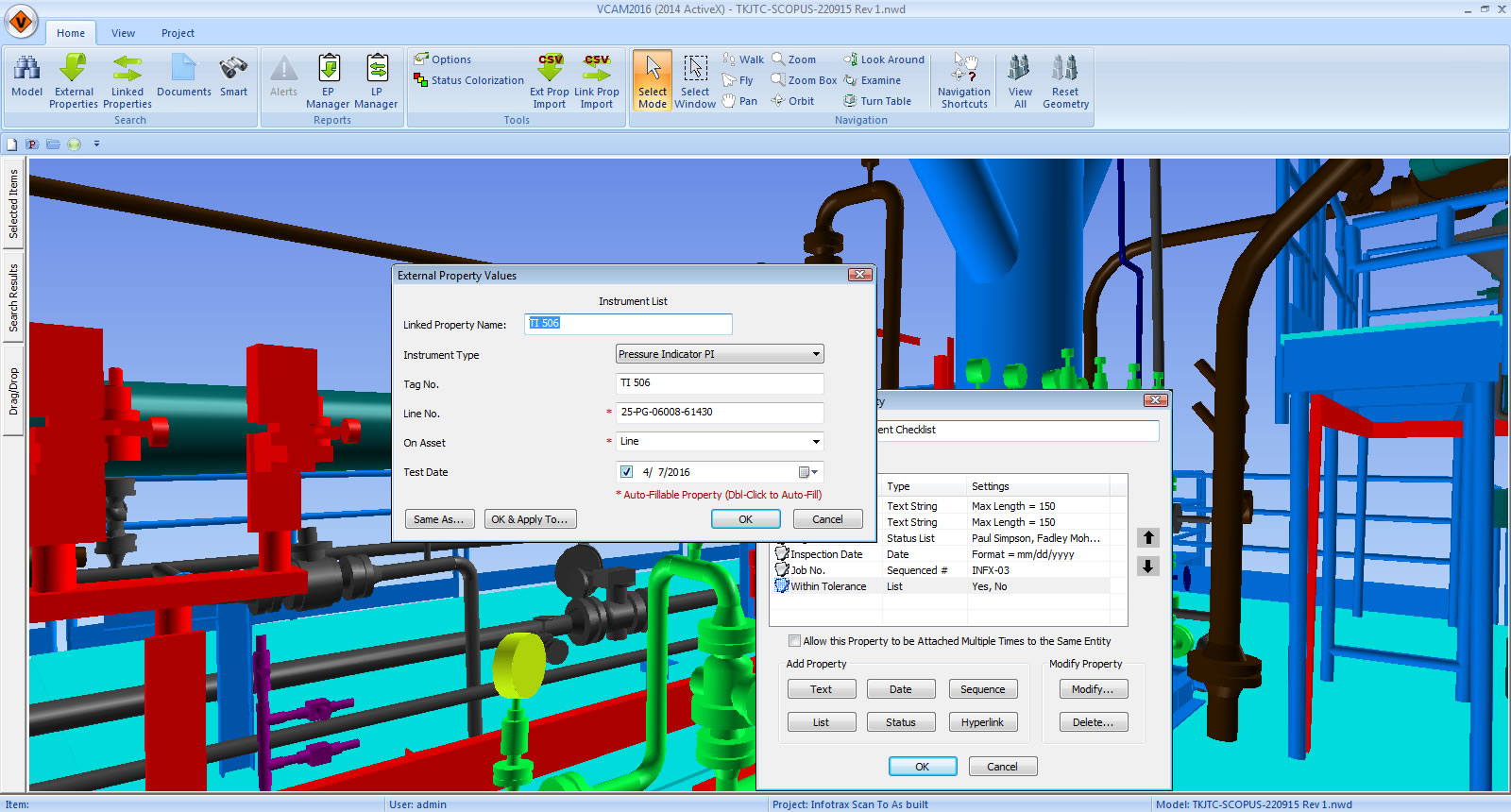Select the Turn Table tool
The width and height of the screenshot is (1511, 812).
pyautogui.click(x=877, y=101)
